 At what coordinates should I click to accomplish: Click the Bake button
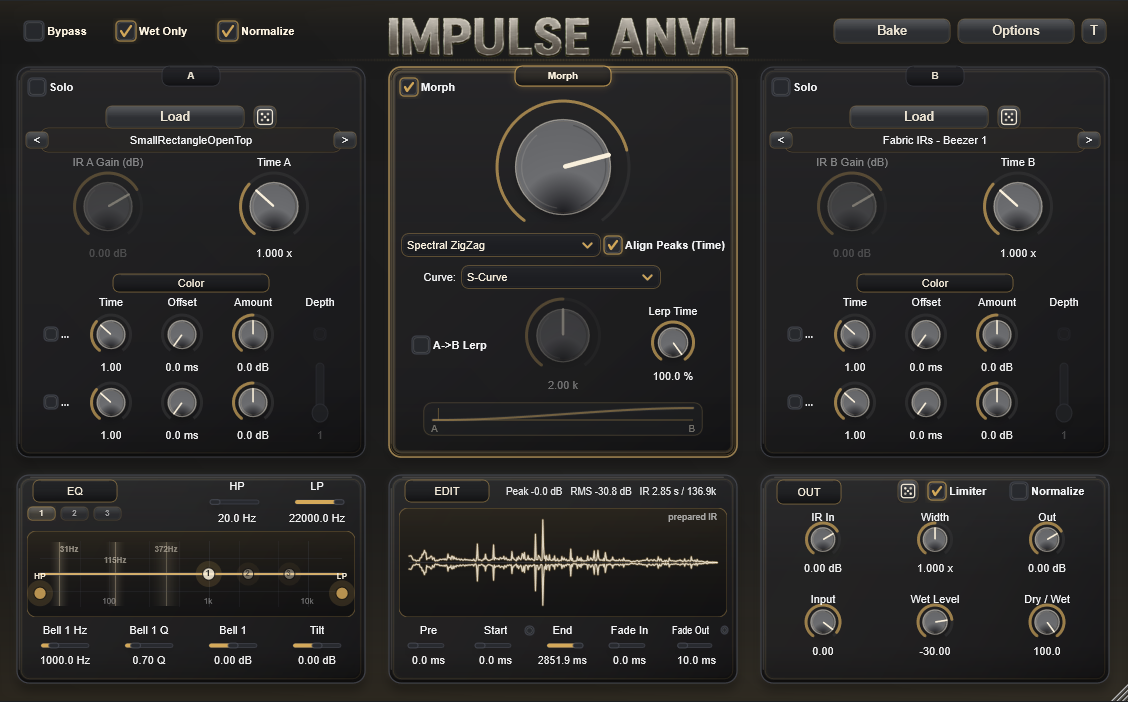891,30
